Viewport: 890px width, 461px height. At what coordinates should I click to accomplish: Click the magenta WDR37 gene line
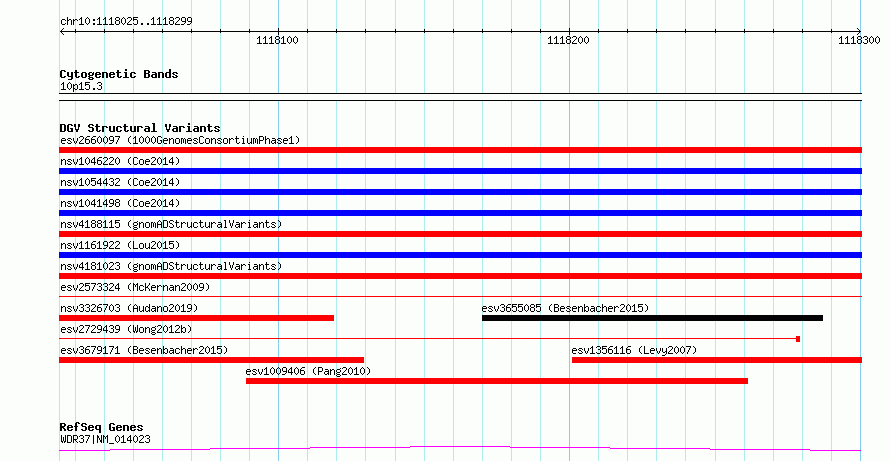[460, 449]
